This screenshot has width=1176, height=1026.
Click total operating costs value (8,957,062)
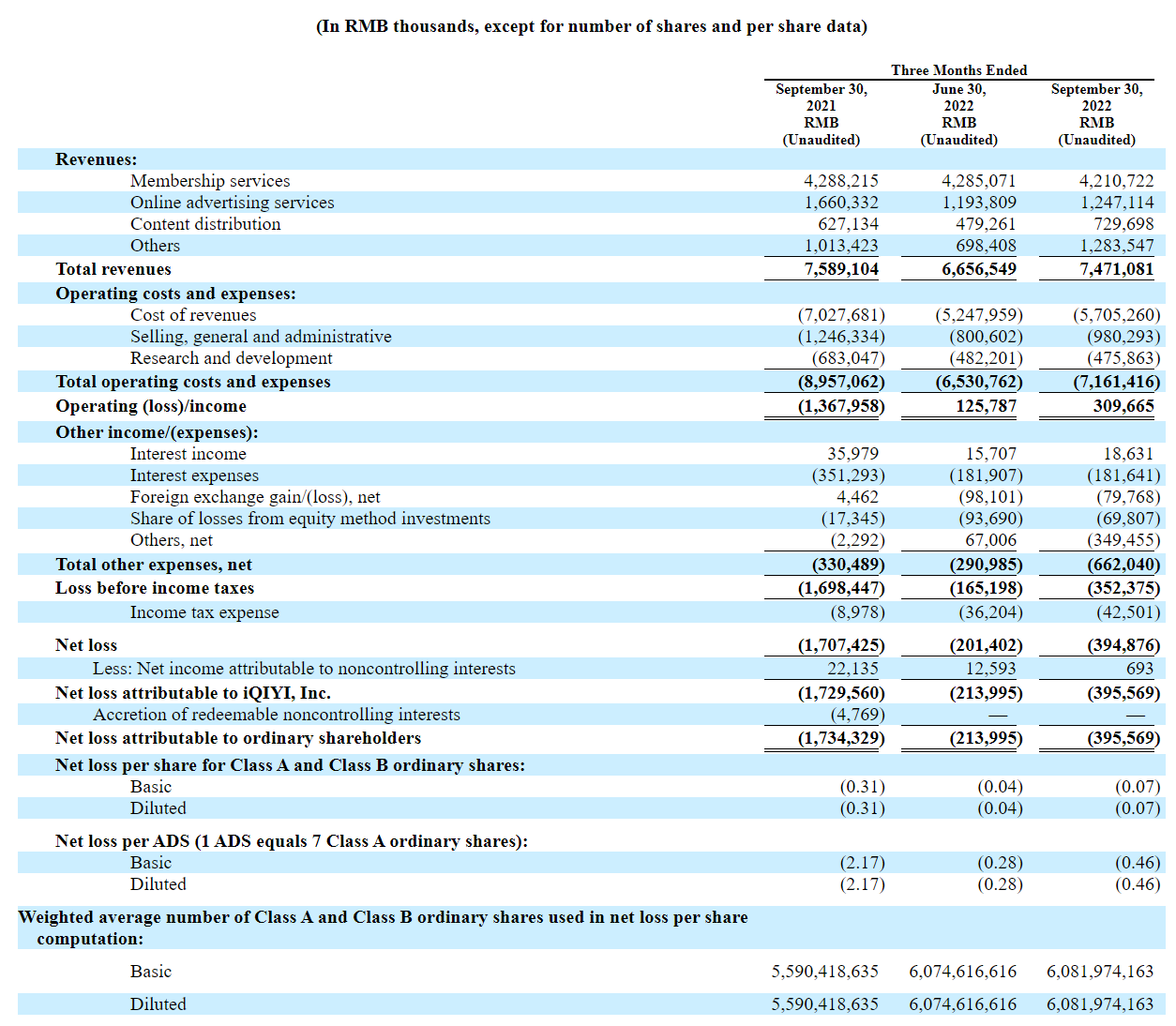841,382
